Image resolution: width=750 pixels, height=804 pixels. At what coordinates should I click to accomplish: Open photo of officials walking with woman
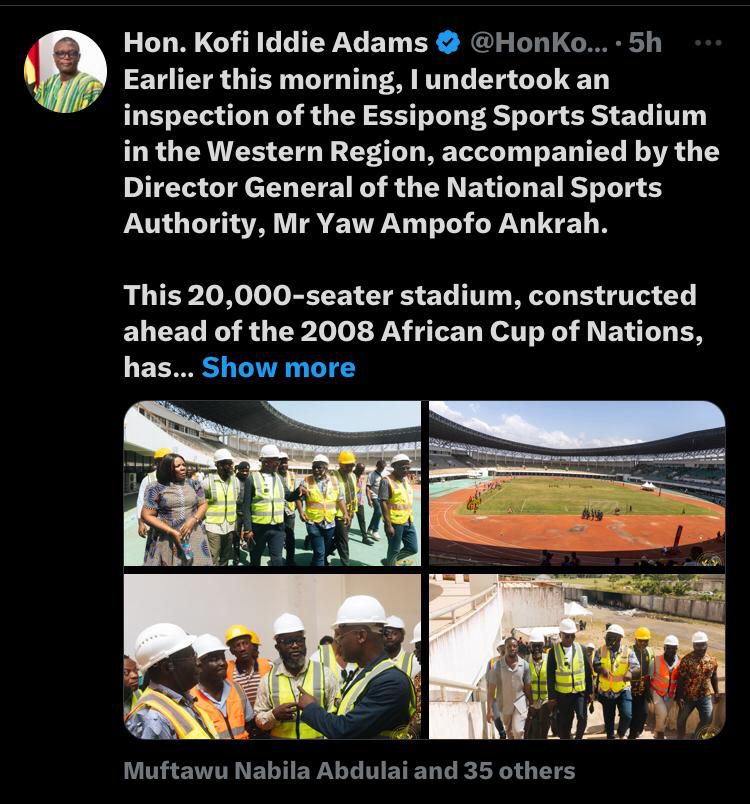(x=272, y=484)
